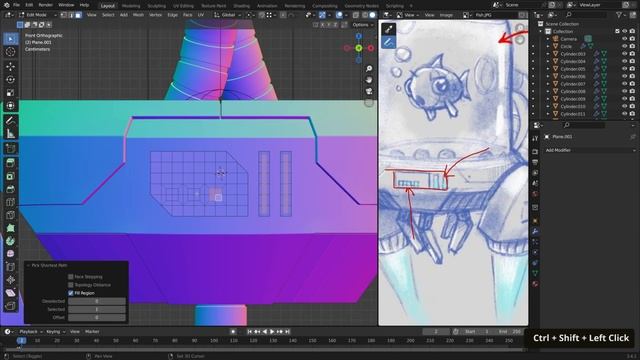Select the Move tool

[11, 66]
